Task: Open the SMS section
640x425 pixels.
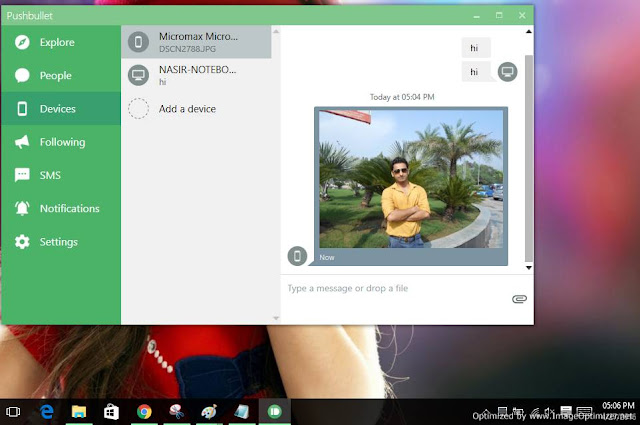Action: [50, 175]
